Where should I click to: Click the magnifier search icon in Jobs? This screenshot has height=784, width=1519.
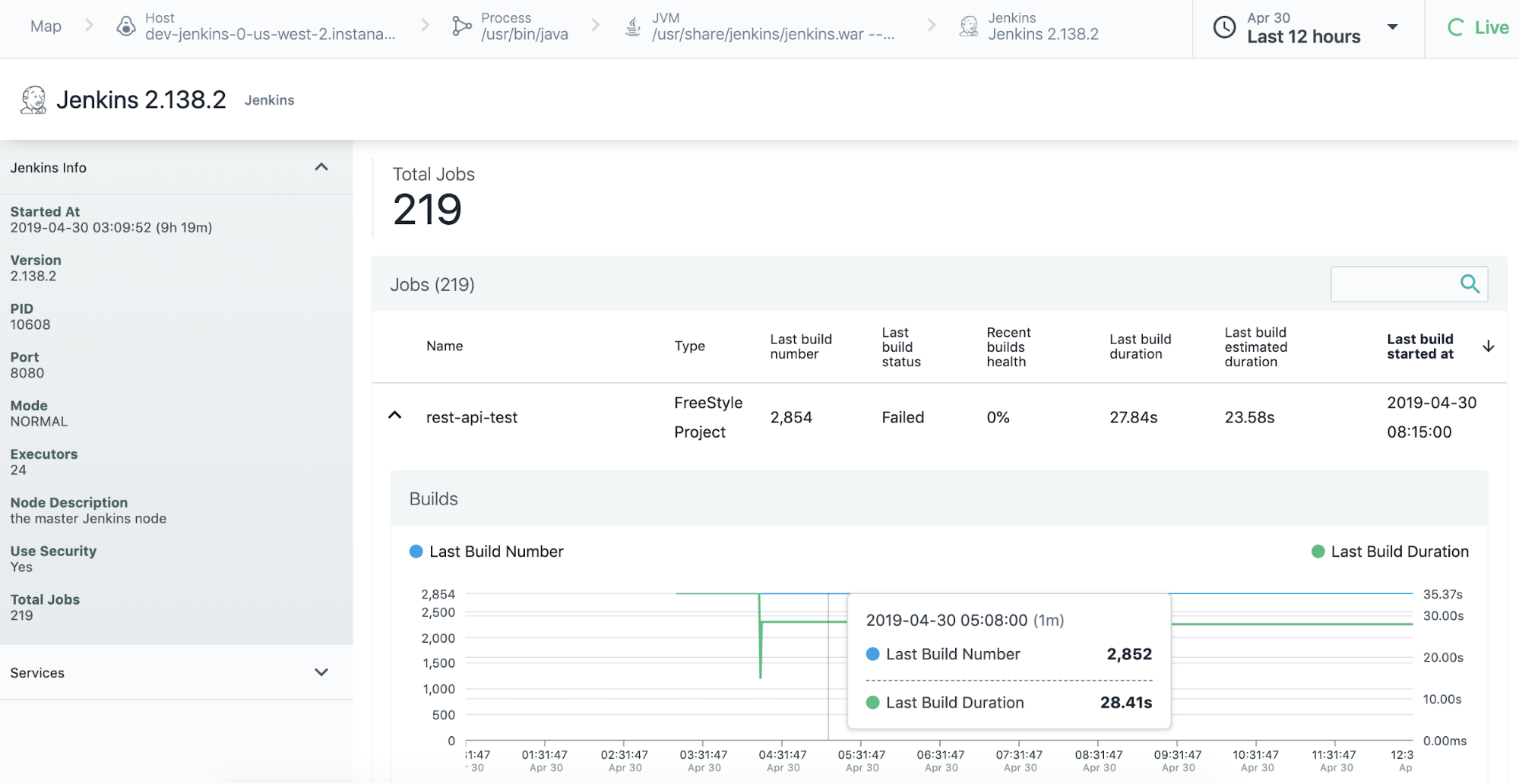pyautogui.click(x=1470, y=284)
